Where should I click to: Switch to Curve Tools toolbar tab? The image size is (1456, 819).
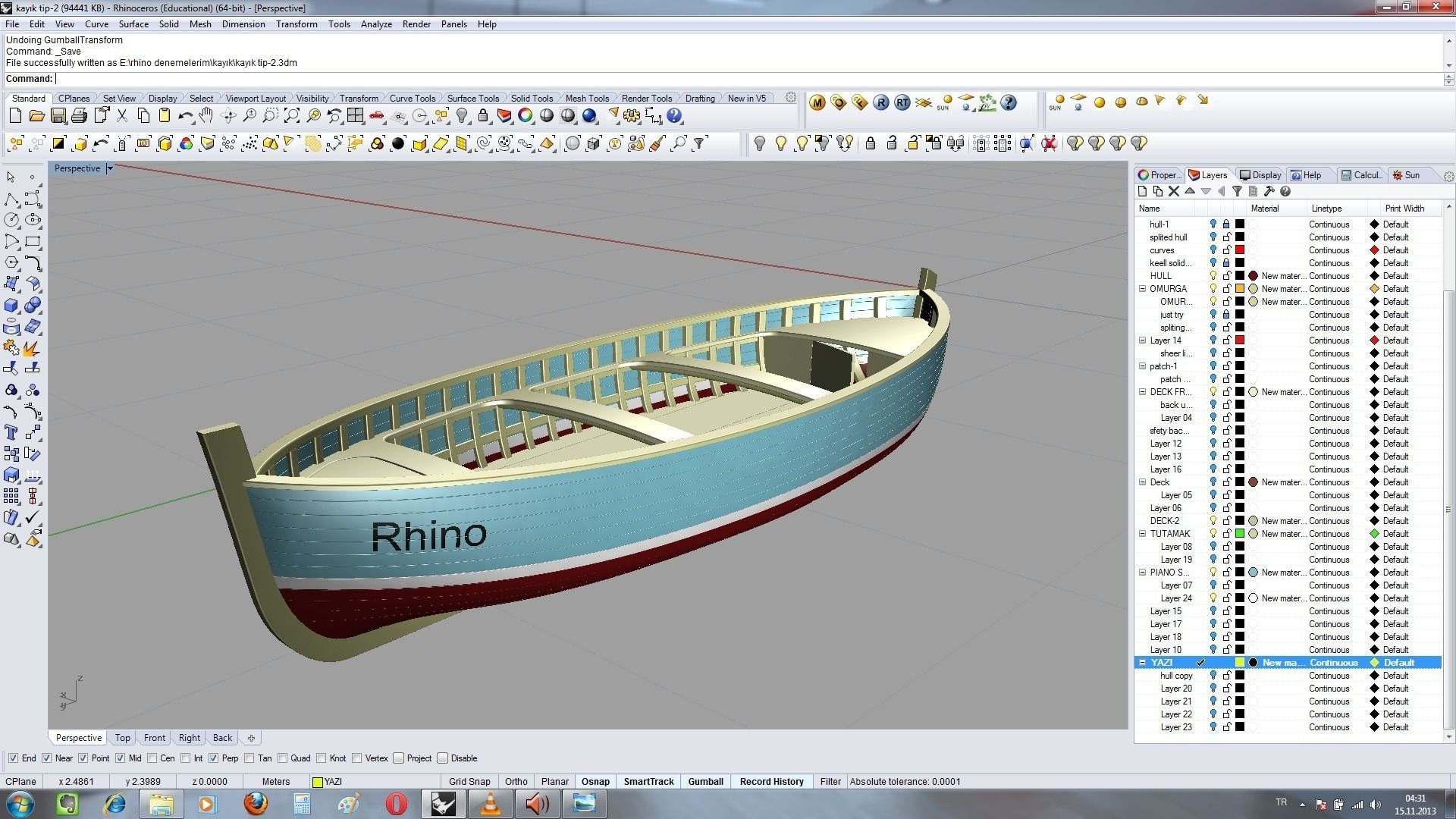pos(412,99)
